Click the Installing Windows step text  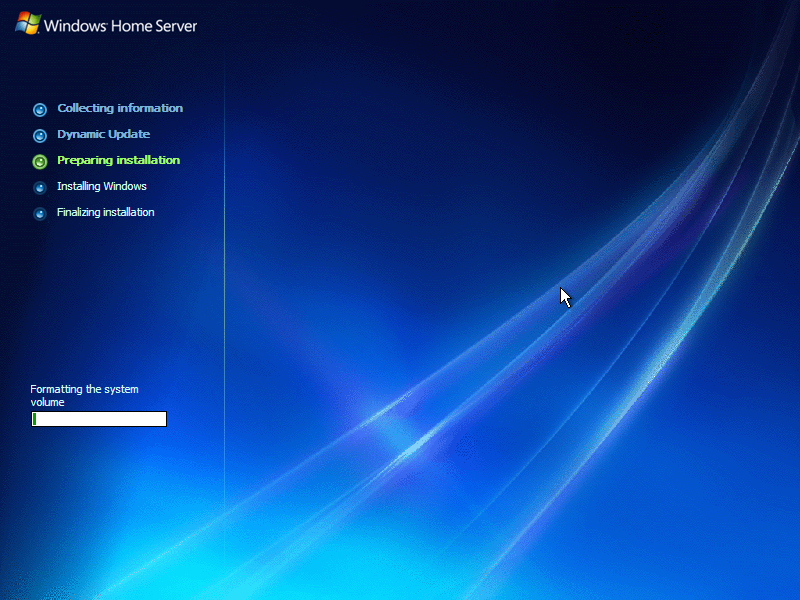pos(101,186)
